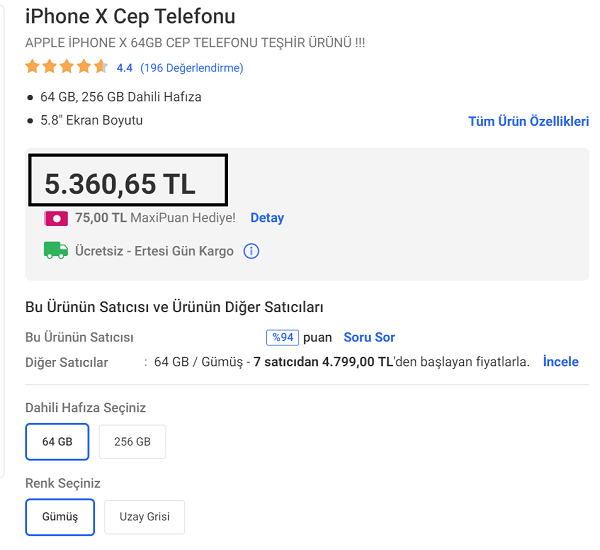600x550 pixels.
Task: Click the iPhone X Cep Telefonu title
Action: [130, 16]
